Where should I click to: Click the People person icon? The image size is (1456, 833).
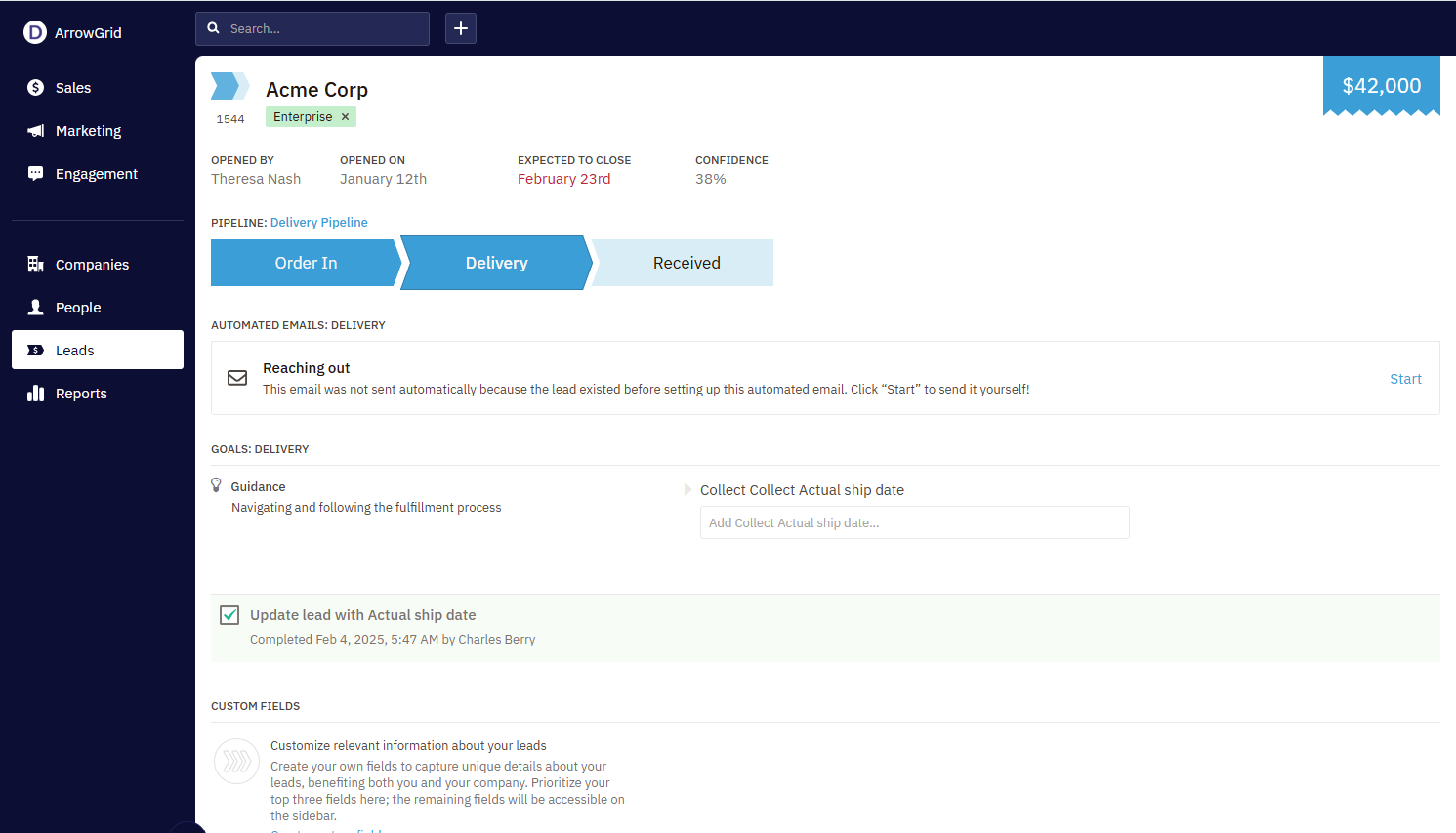(x=36, y=307)
